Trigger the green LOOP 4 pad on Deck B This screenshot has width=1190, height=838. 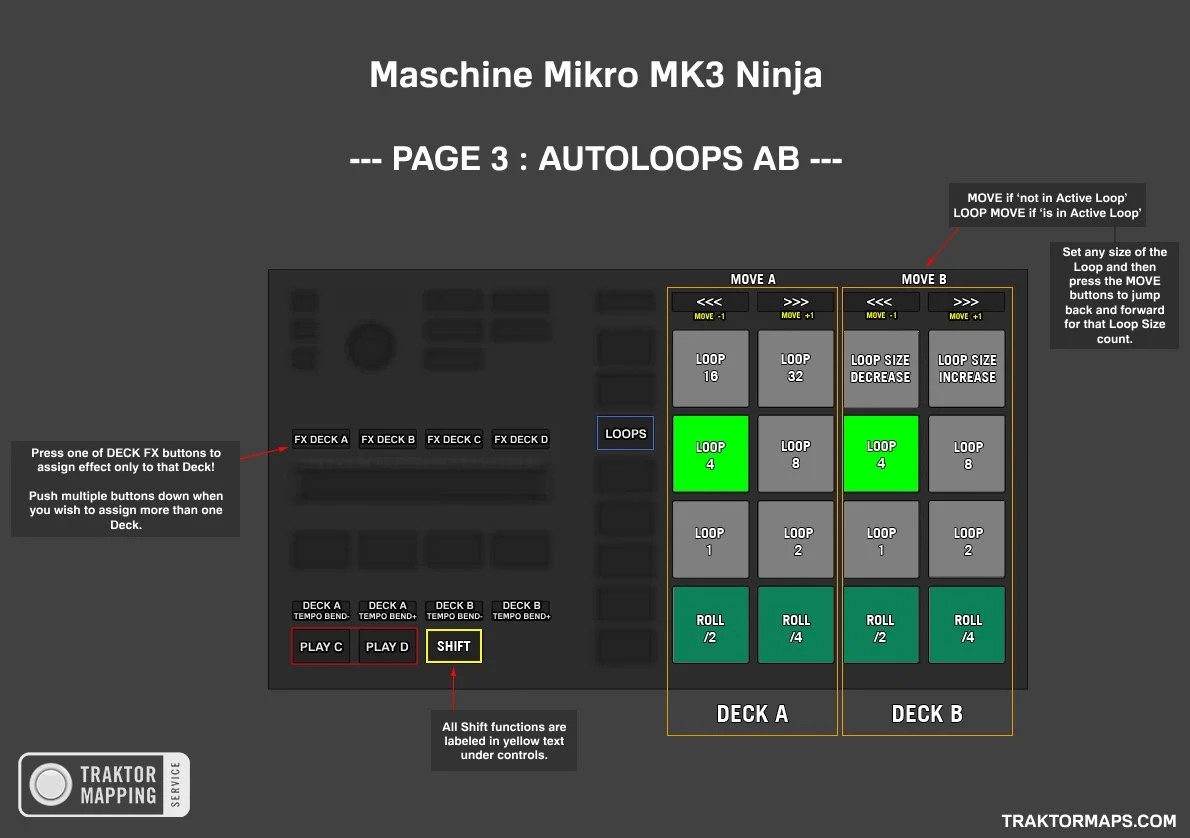[x=881, y=454]
